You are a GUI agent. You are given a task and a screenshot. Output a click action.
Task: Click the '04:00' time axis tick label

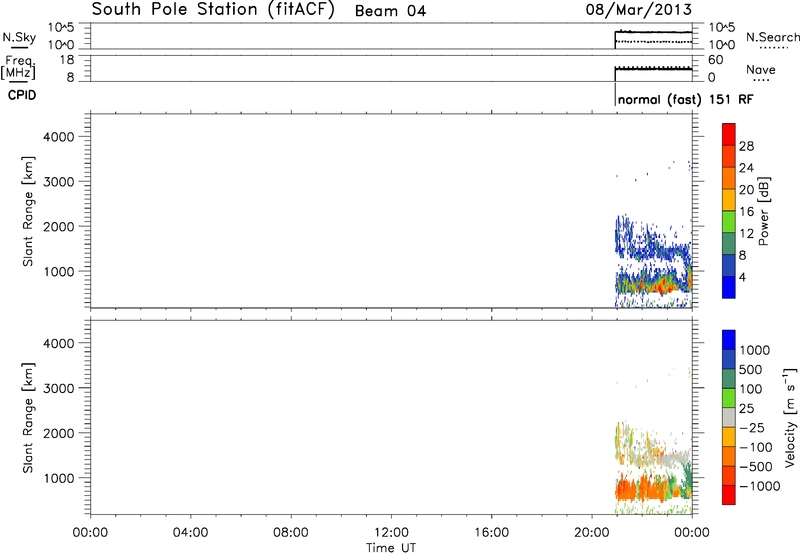pyautogui.click(x=190, y=533)
